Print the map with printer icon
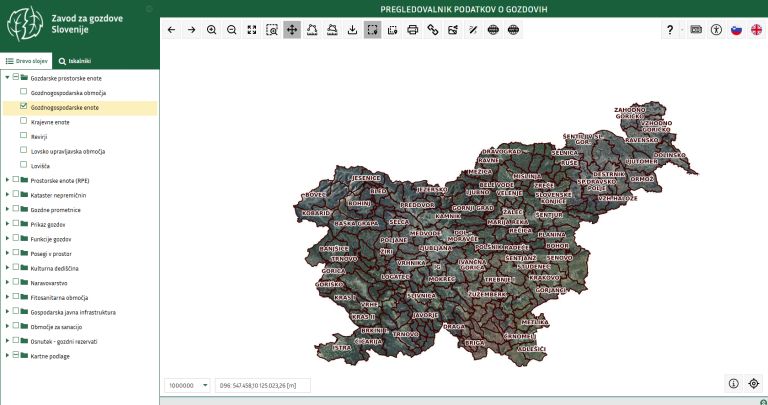 click(412, 30)
